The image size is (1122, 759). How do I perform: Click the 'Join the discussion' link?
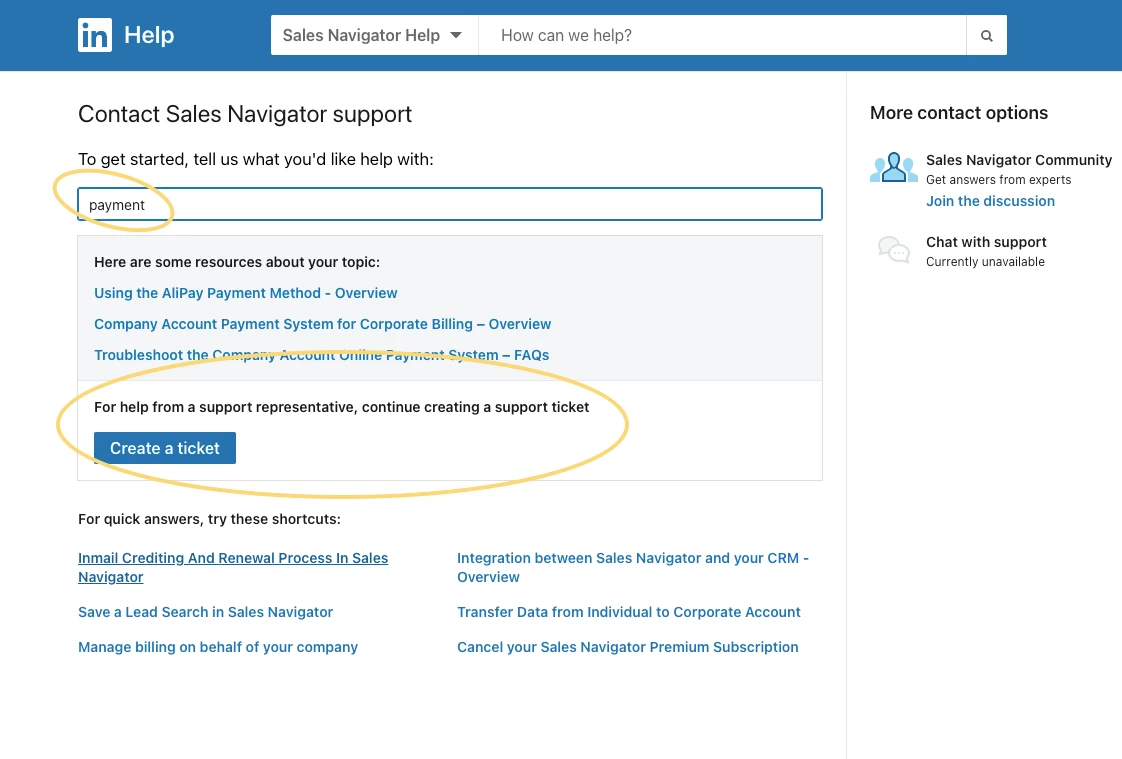coord(990,201)
